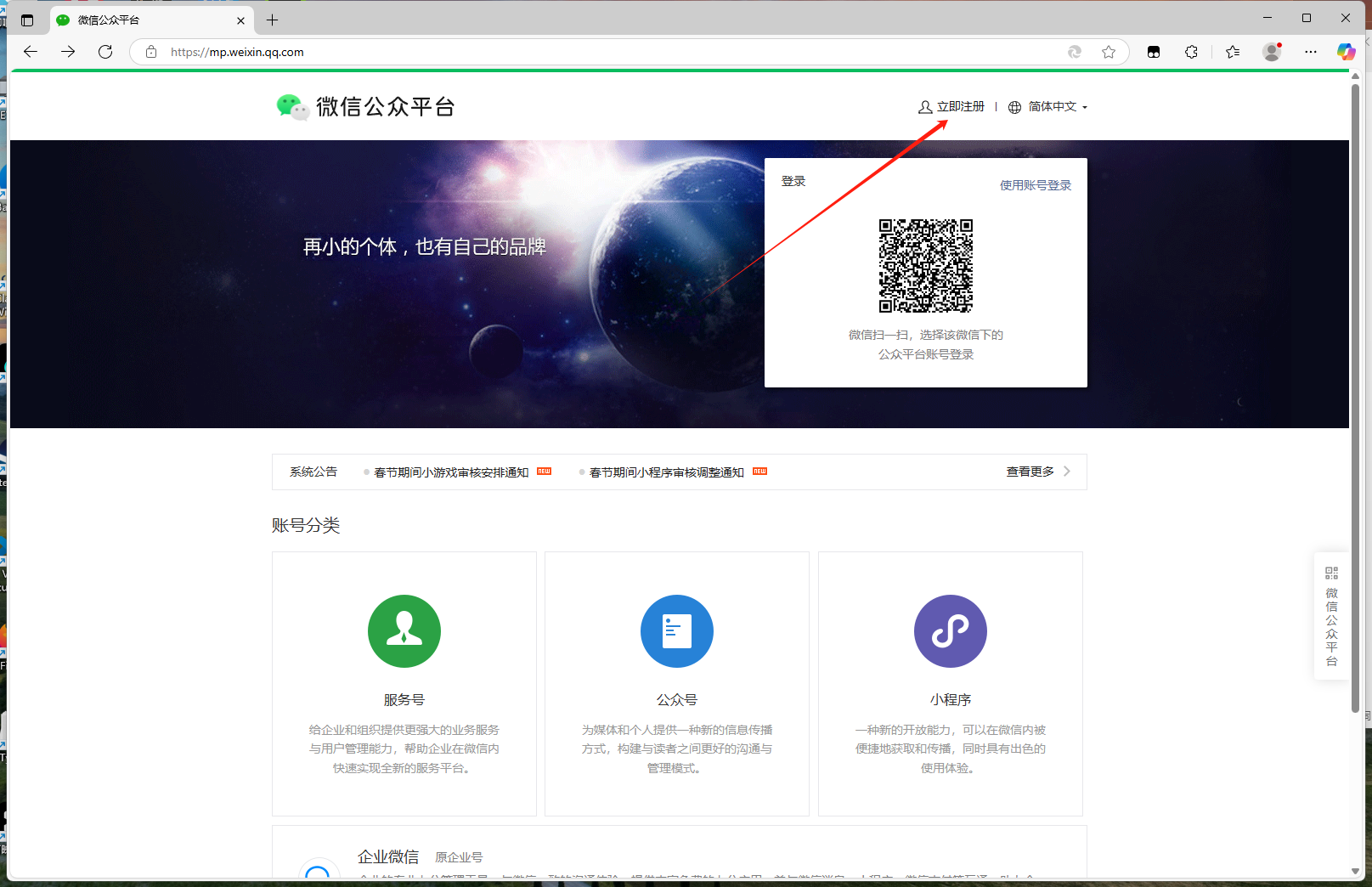Click the 微信公众平台 title text
Viewport: 1372px width, 887px height.
pyautogui.click(x=386, y=107)
